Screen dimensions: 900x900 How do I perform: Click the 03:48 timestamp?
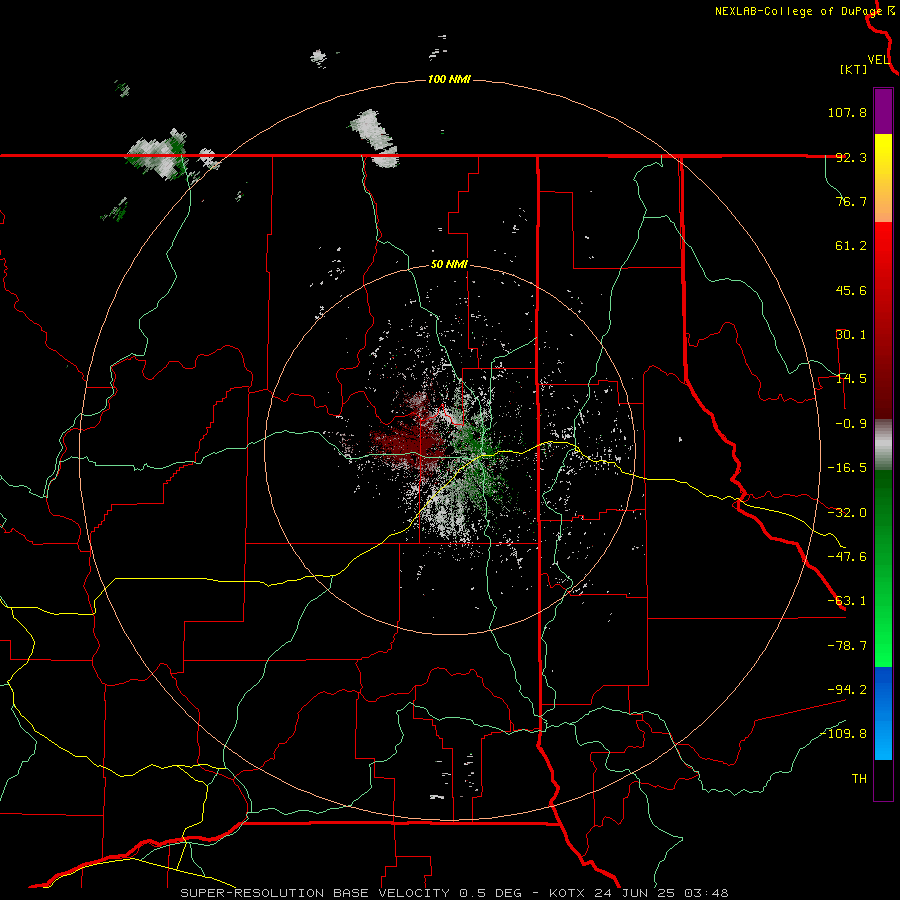pyautogui.click(x=709, y=893)
